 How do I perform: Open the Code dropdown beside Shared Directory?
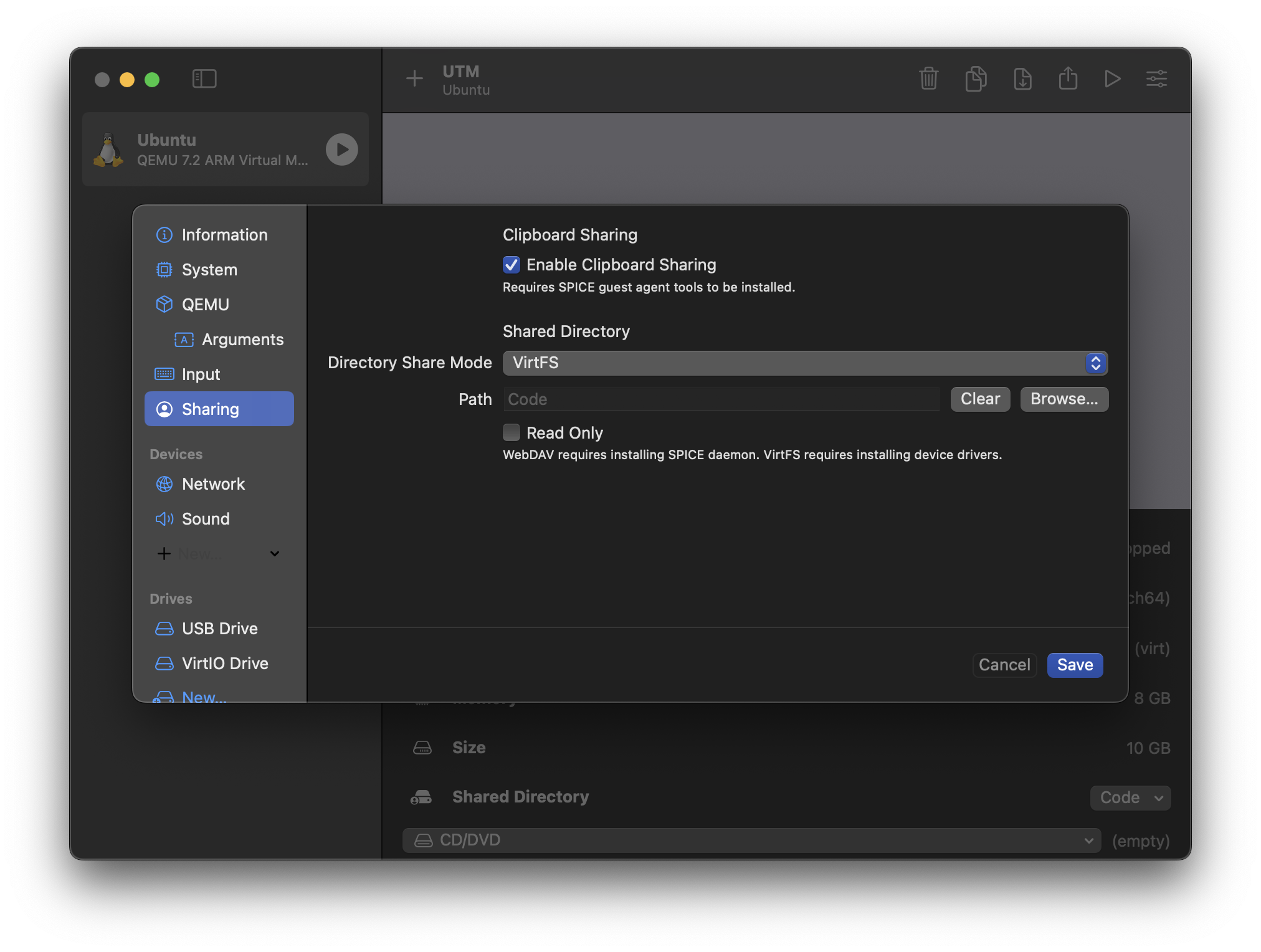1130,797
